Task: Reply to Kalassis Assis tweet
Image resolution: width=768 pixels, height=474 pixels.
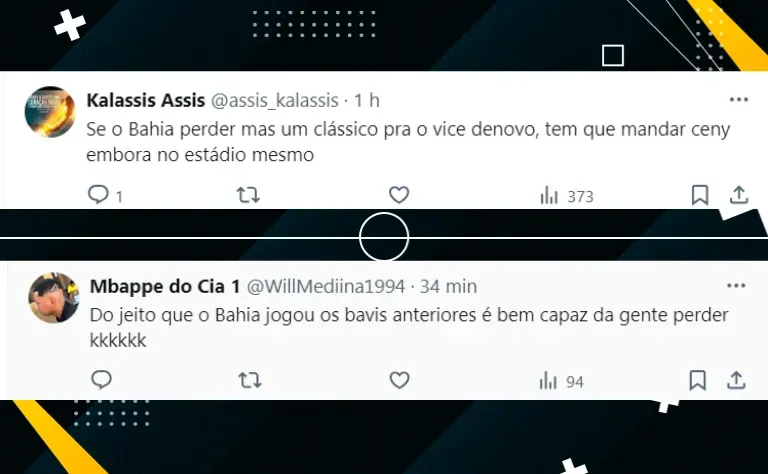Action: (98, 194)
